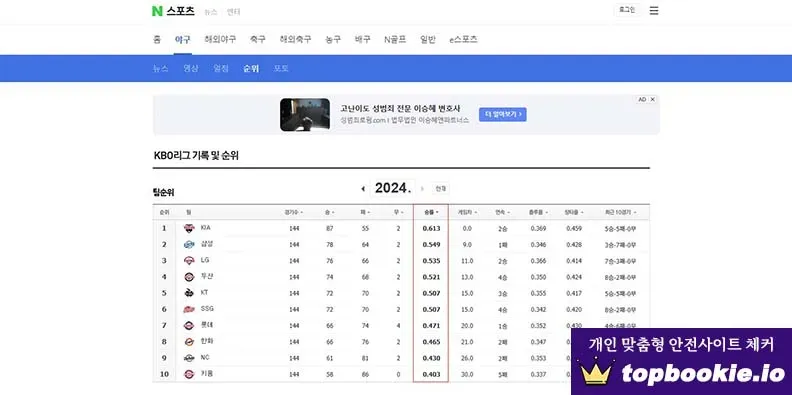Viewport: 792px width, 395px height.
Task: Click 키움's win rate 0.403
Action: [431, 374]
